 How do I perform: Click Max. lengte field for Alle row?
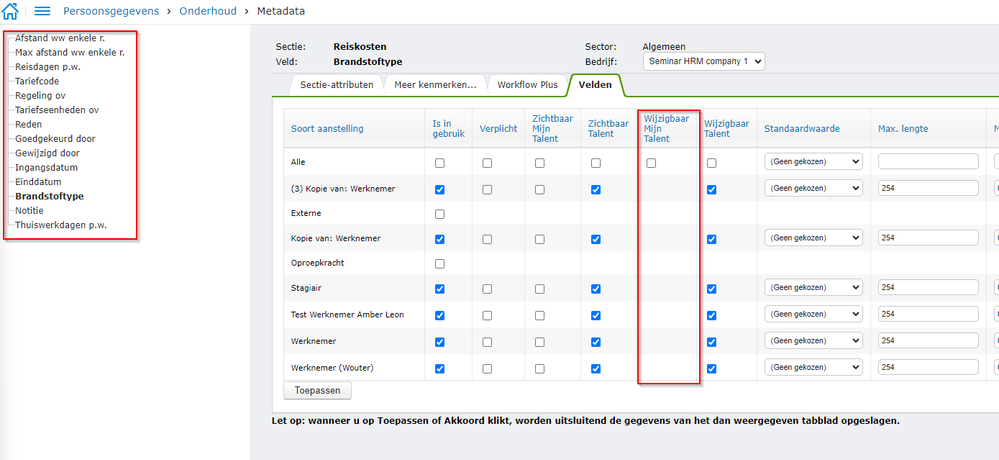[x=927, y=162]
